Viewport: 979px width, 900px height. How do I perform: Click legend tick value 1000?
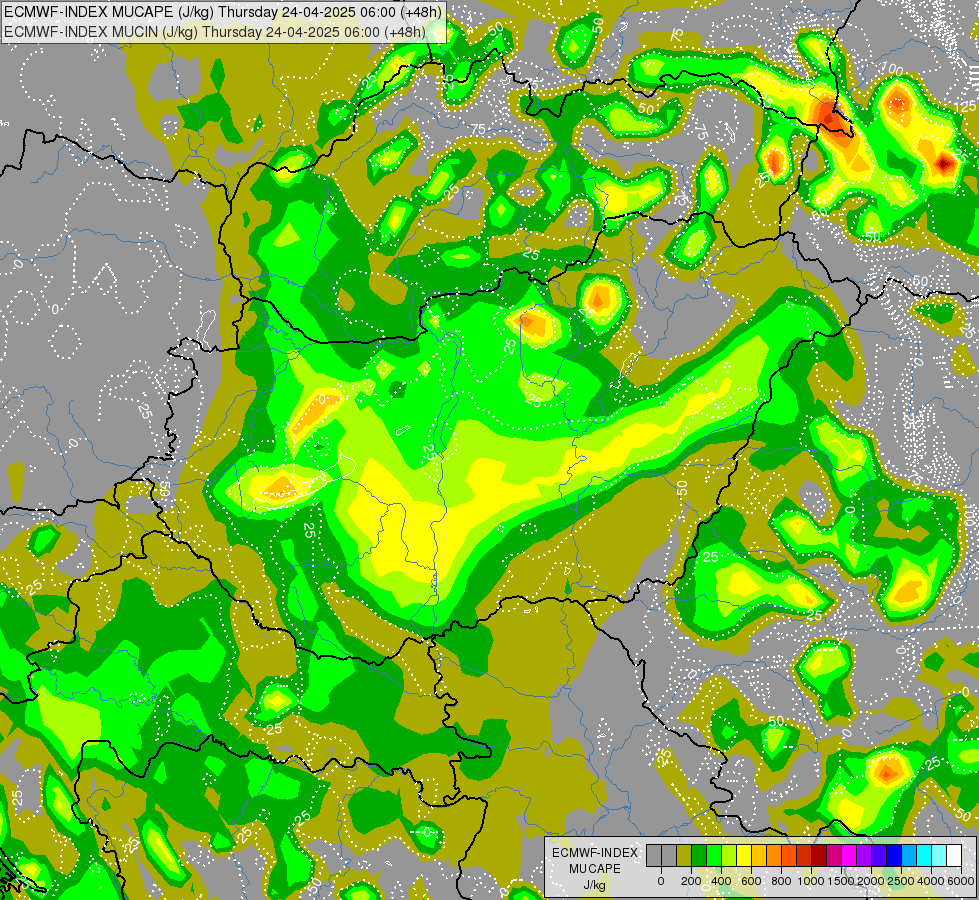pos(812,881)
